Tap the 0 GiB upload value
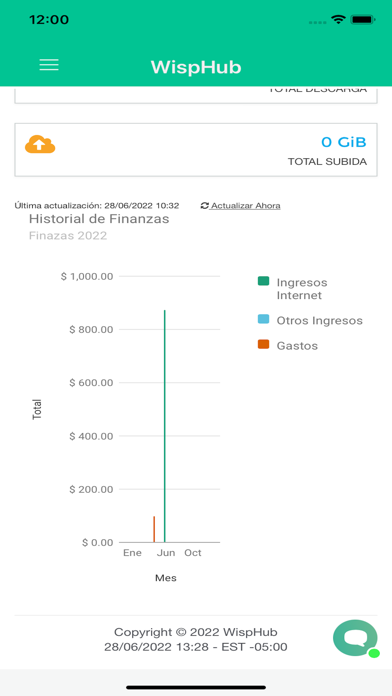 (344, 142)
